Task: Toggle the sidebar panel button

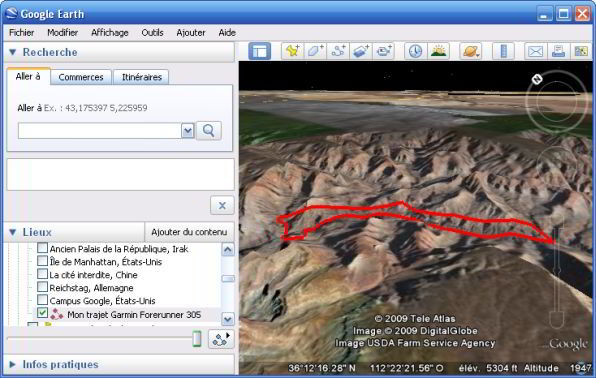Action: point(260,51)
